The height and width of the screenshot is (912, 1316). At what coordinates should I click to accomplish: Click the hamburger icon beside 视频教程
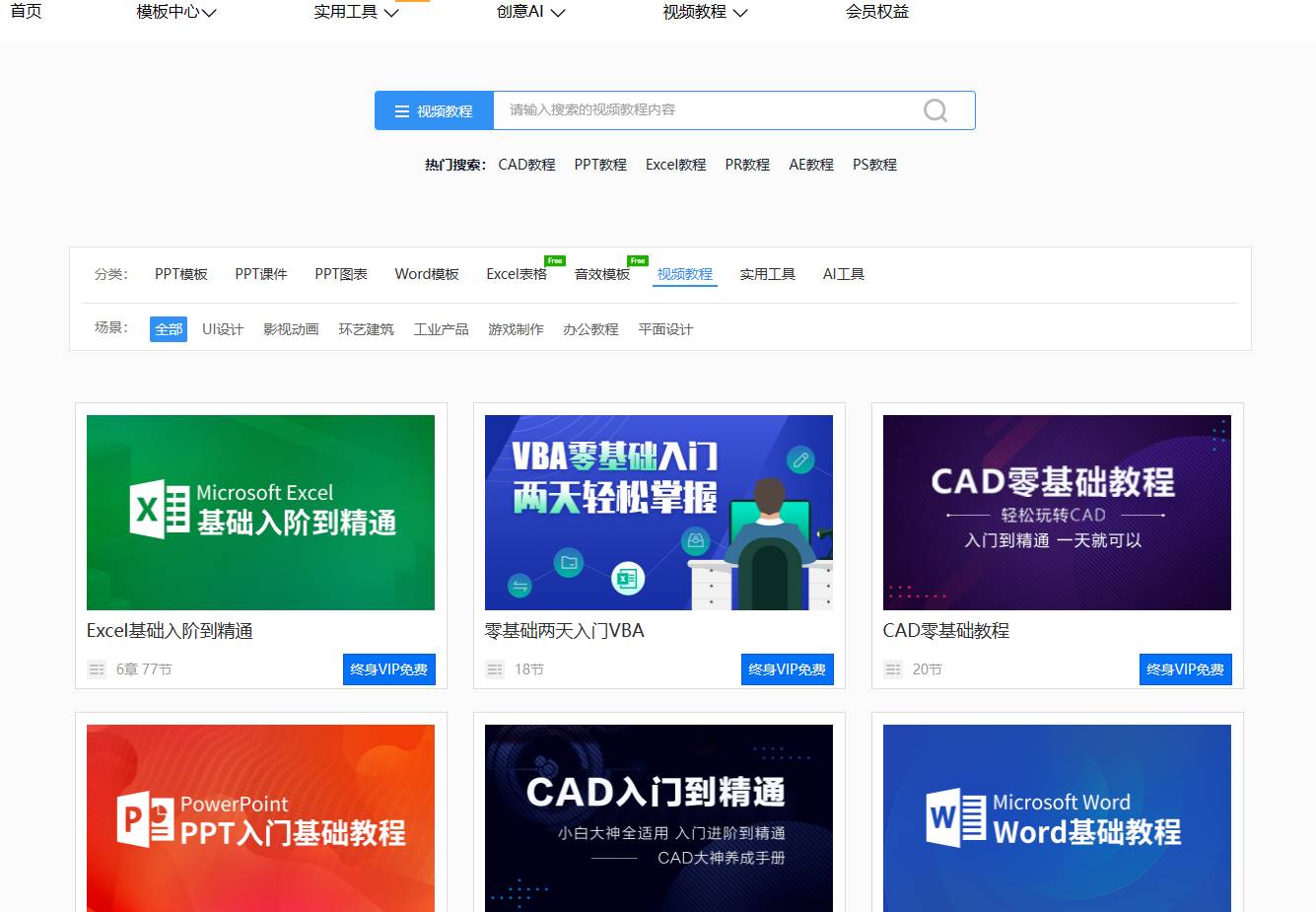[402, 111]
